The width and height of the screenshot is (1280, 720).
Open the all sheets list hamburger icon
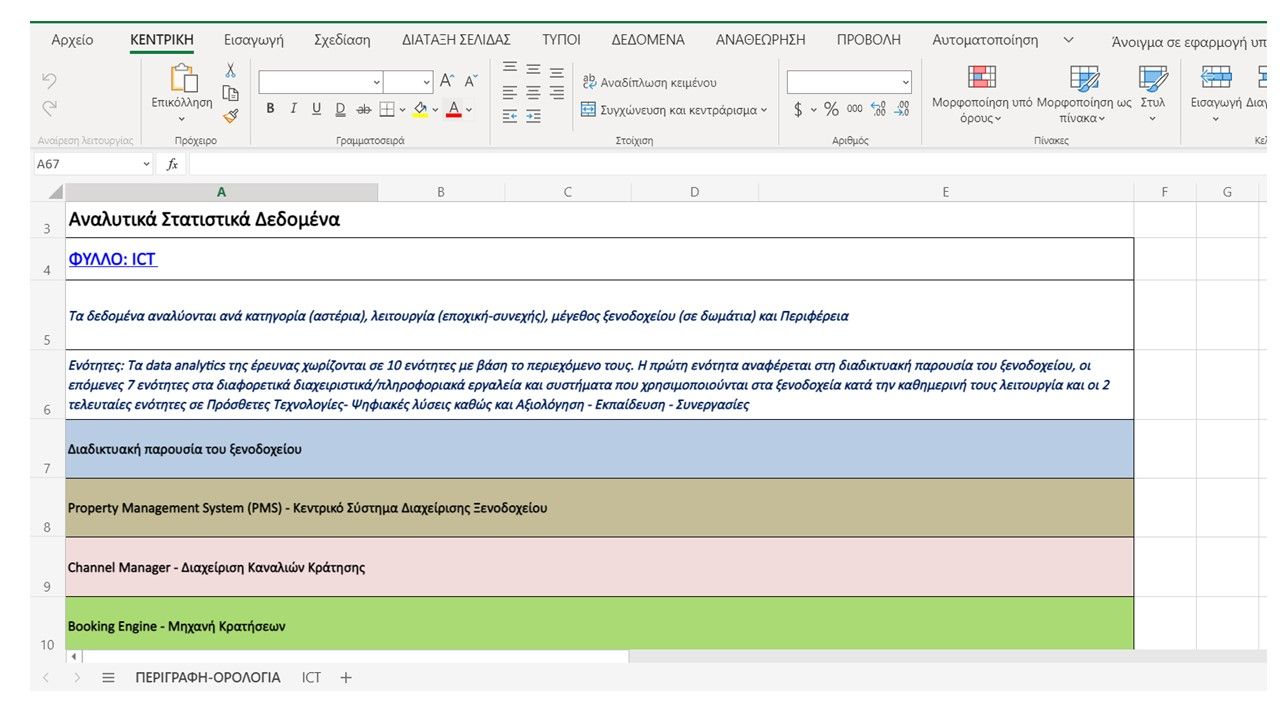tap(108, 678)
